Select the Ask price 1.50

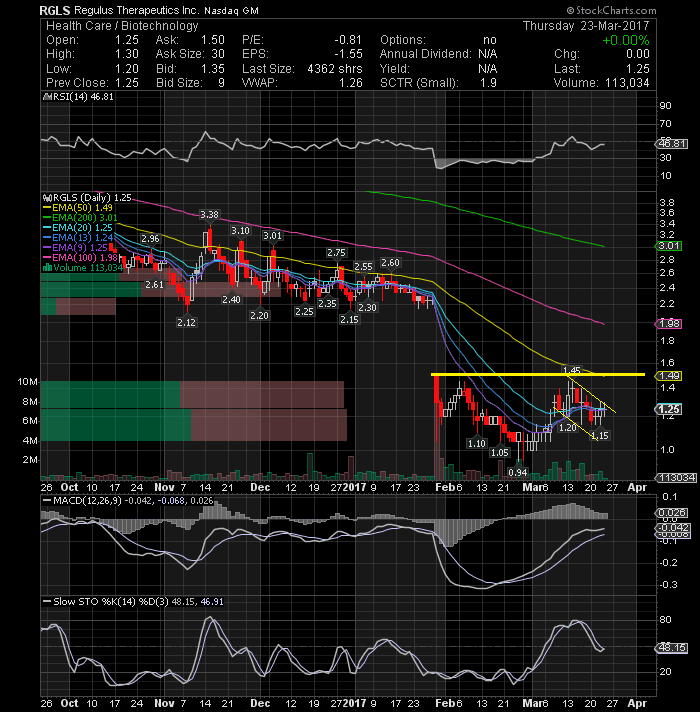tap(212, 40)
